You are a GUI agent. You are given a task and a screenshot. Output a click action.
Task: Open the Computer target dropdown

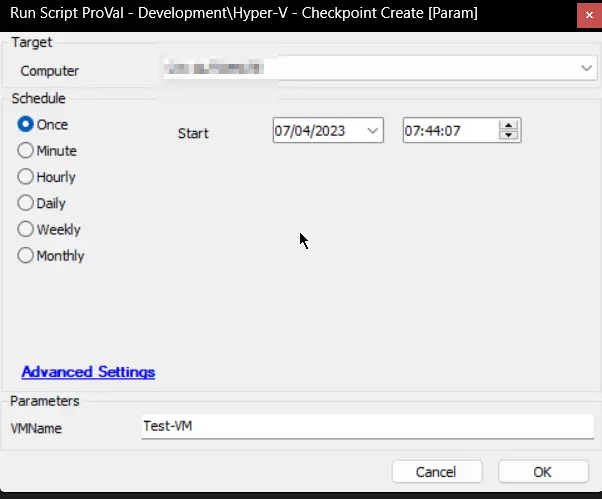click(586, 68)
